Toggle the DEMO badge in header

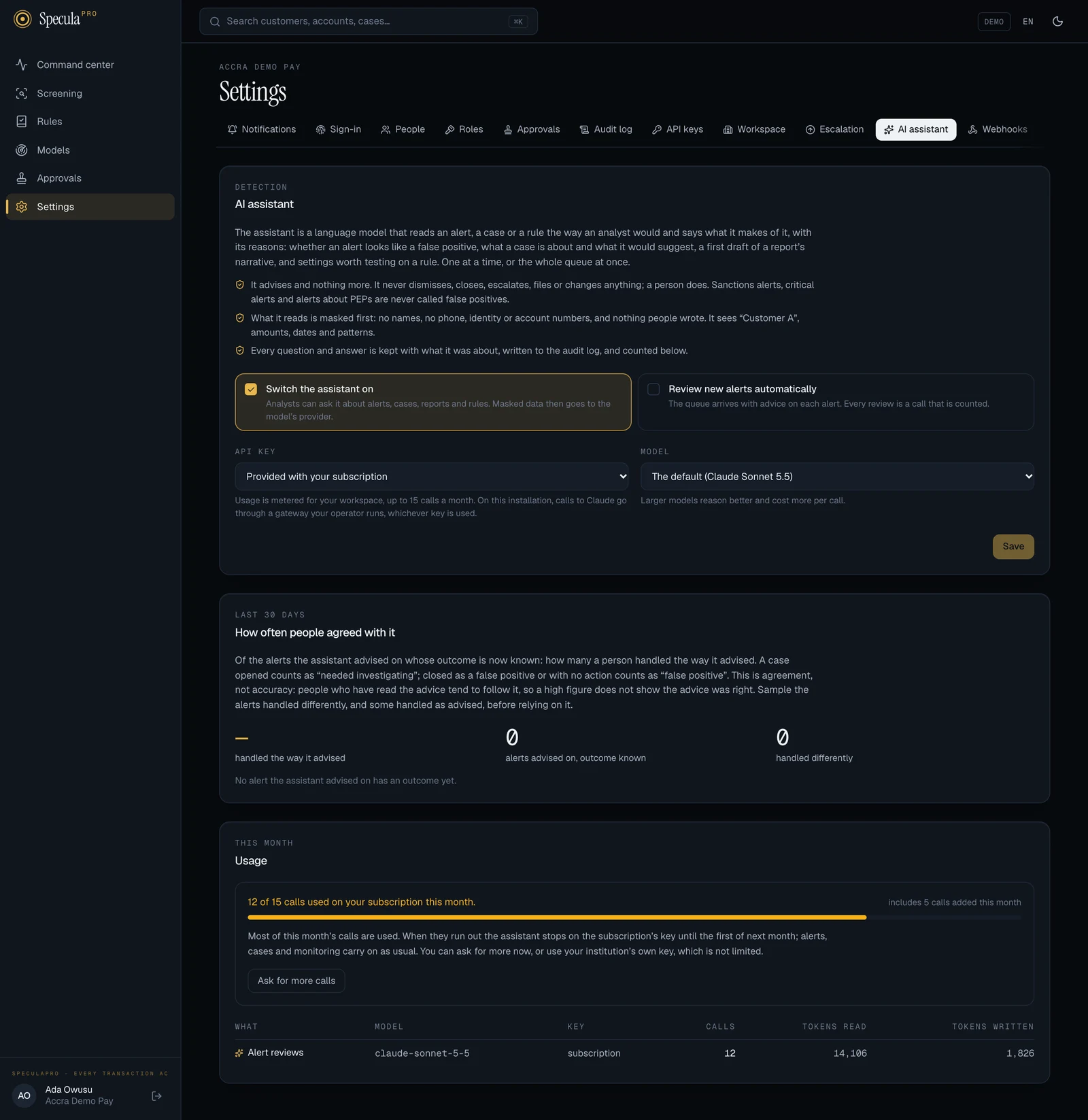993,22
